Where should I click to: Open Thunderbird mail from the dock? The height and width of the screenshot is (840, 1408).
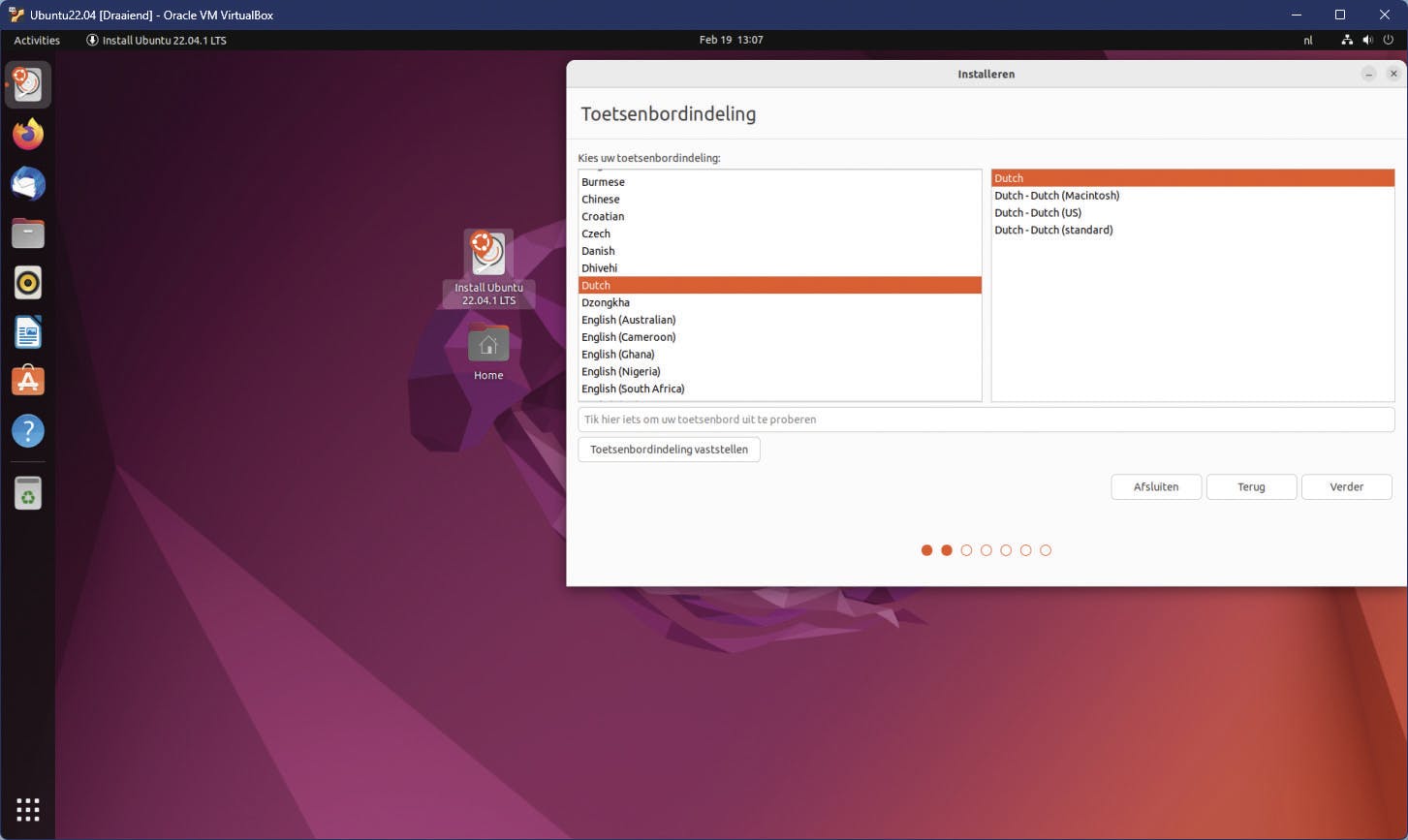28,183
